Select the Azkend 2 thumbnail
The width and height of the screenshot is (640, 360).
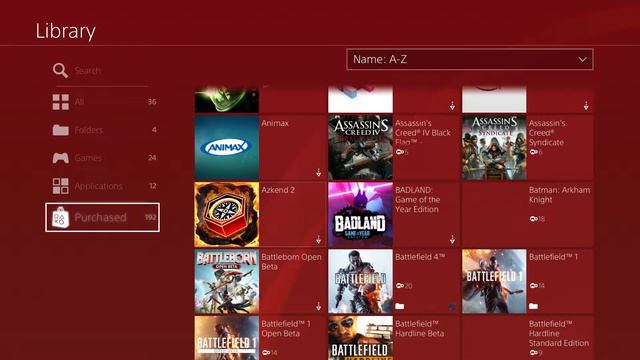[x=227, y=214]
